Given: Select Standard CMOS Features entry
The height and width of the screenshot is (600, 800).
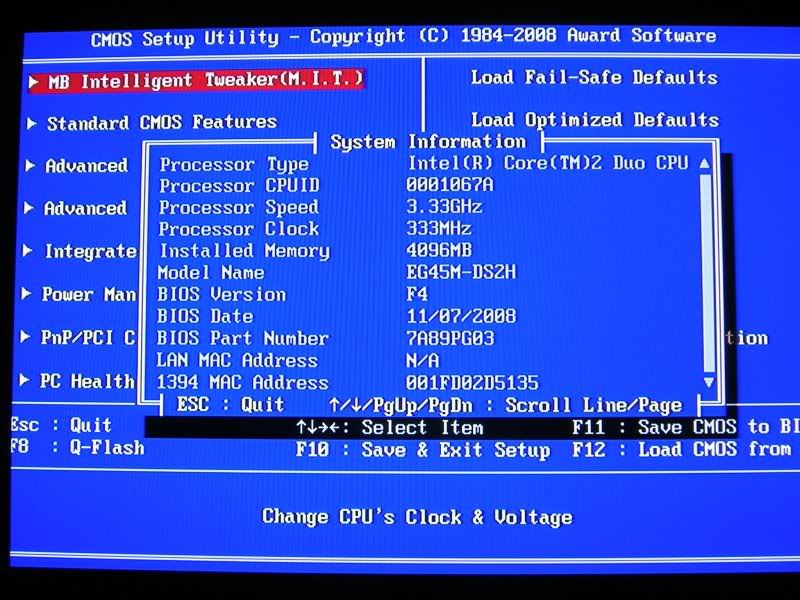Looking at the screenshot, I should [x=162, y=122].
